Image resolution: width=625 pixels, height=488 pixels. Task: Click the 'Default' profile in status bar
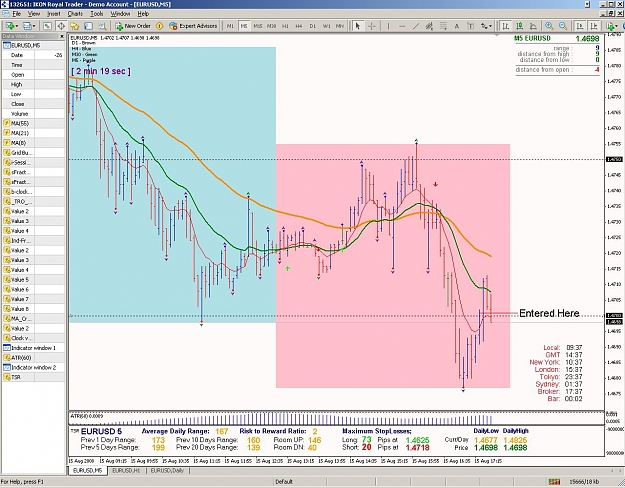[284, 482]
